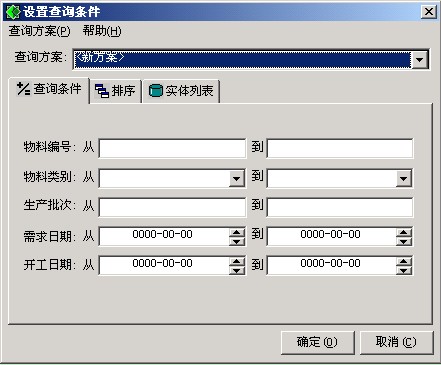This screenshot has width=441, height=365.
Task: Open the 帮助(H) menu
Action: point(102,31)
